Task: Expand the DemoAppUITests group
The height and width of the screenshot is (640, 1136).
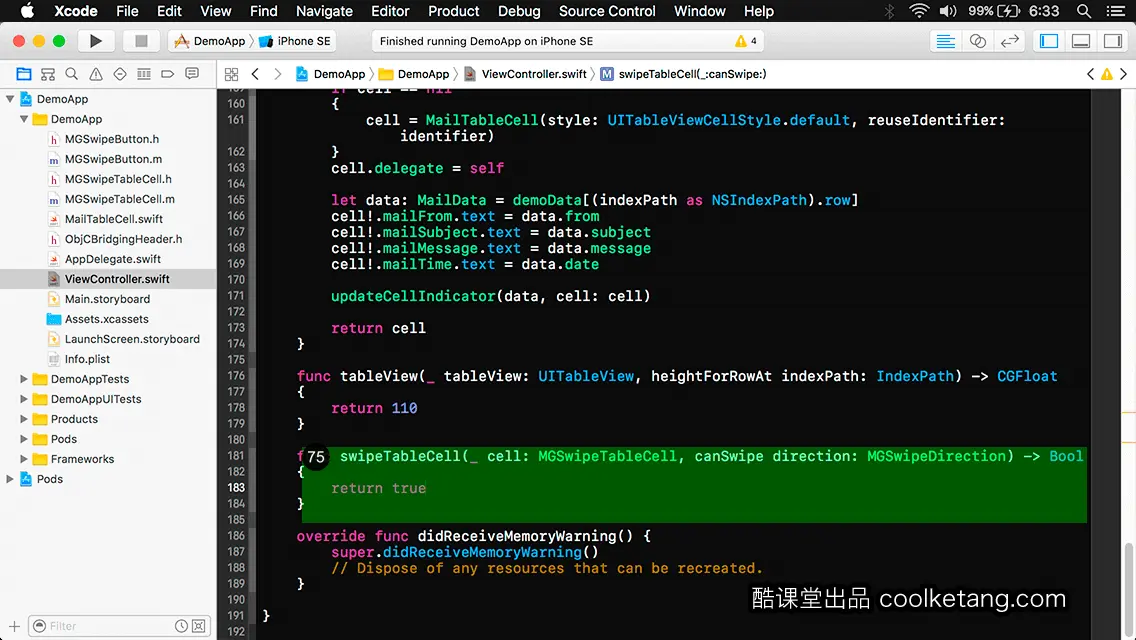Action: [x=24, y=399]
